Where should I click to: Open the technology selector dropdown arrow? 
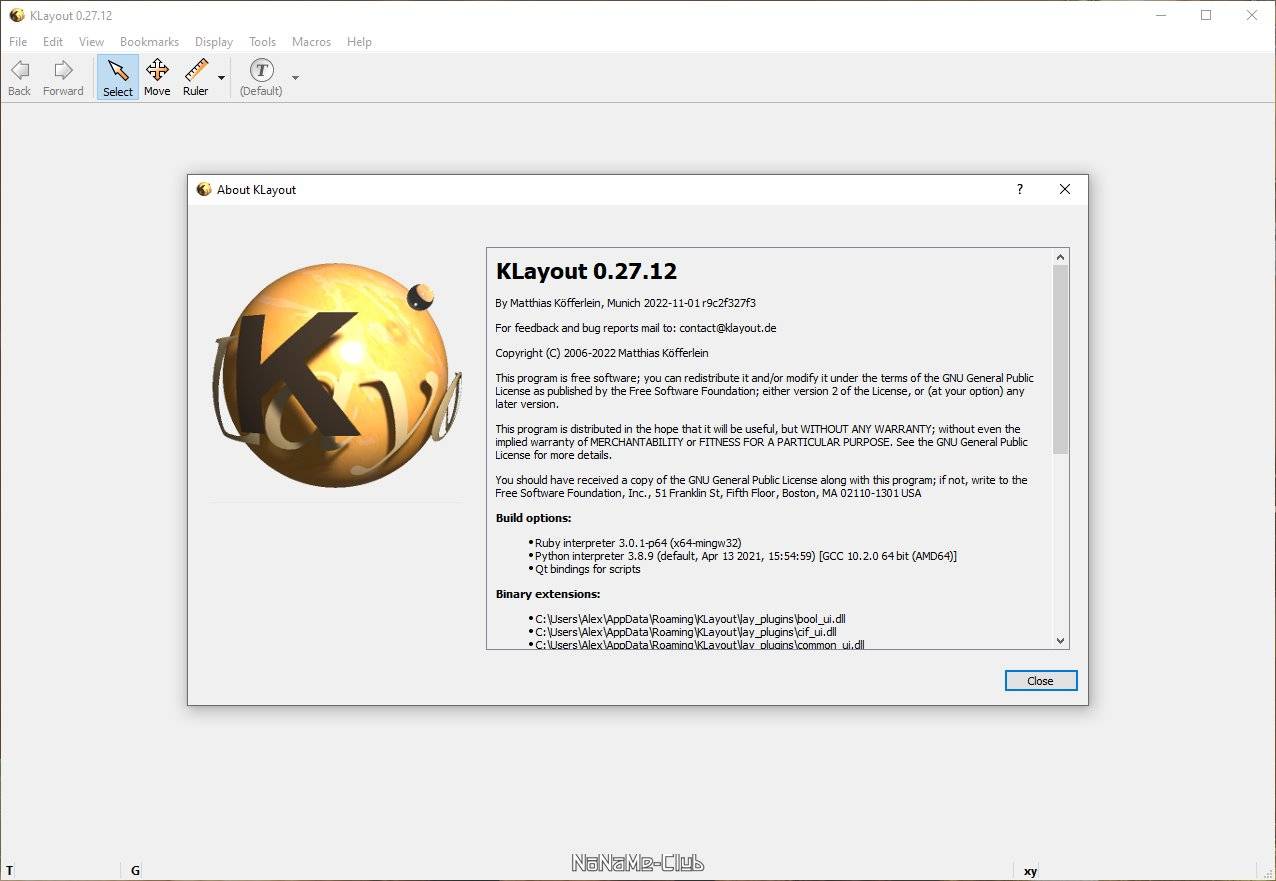[x=295, y=78]
